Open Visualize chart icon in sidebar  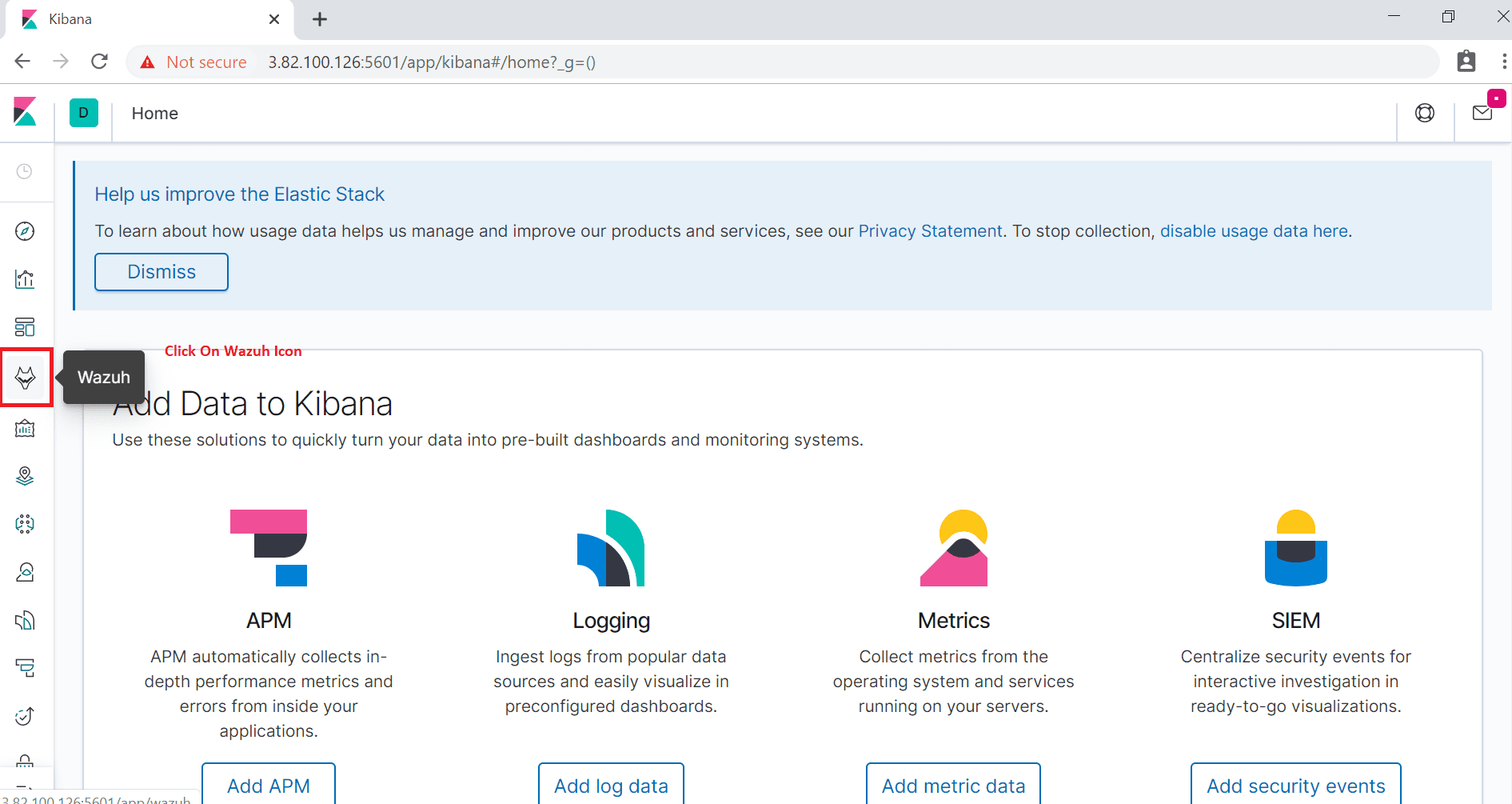click(x=25, y=279)
